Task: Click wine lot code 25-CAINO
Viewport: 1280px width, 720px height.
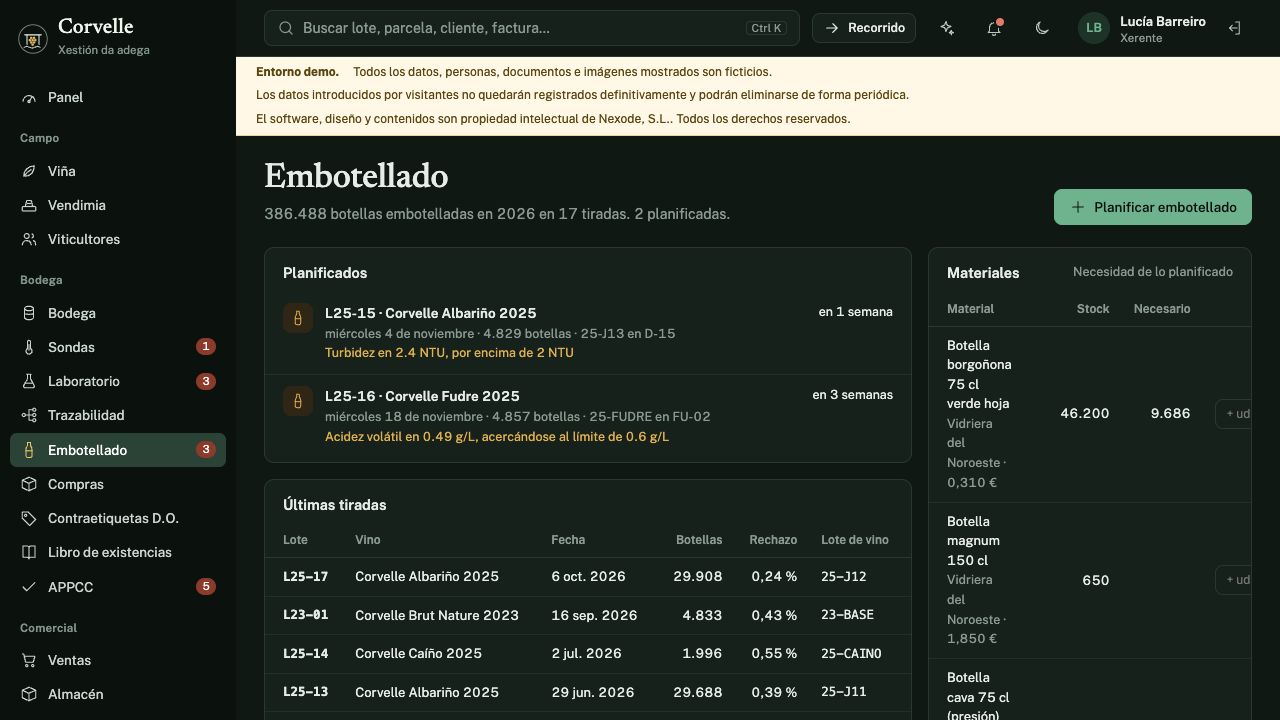Action: click(851, 654)
